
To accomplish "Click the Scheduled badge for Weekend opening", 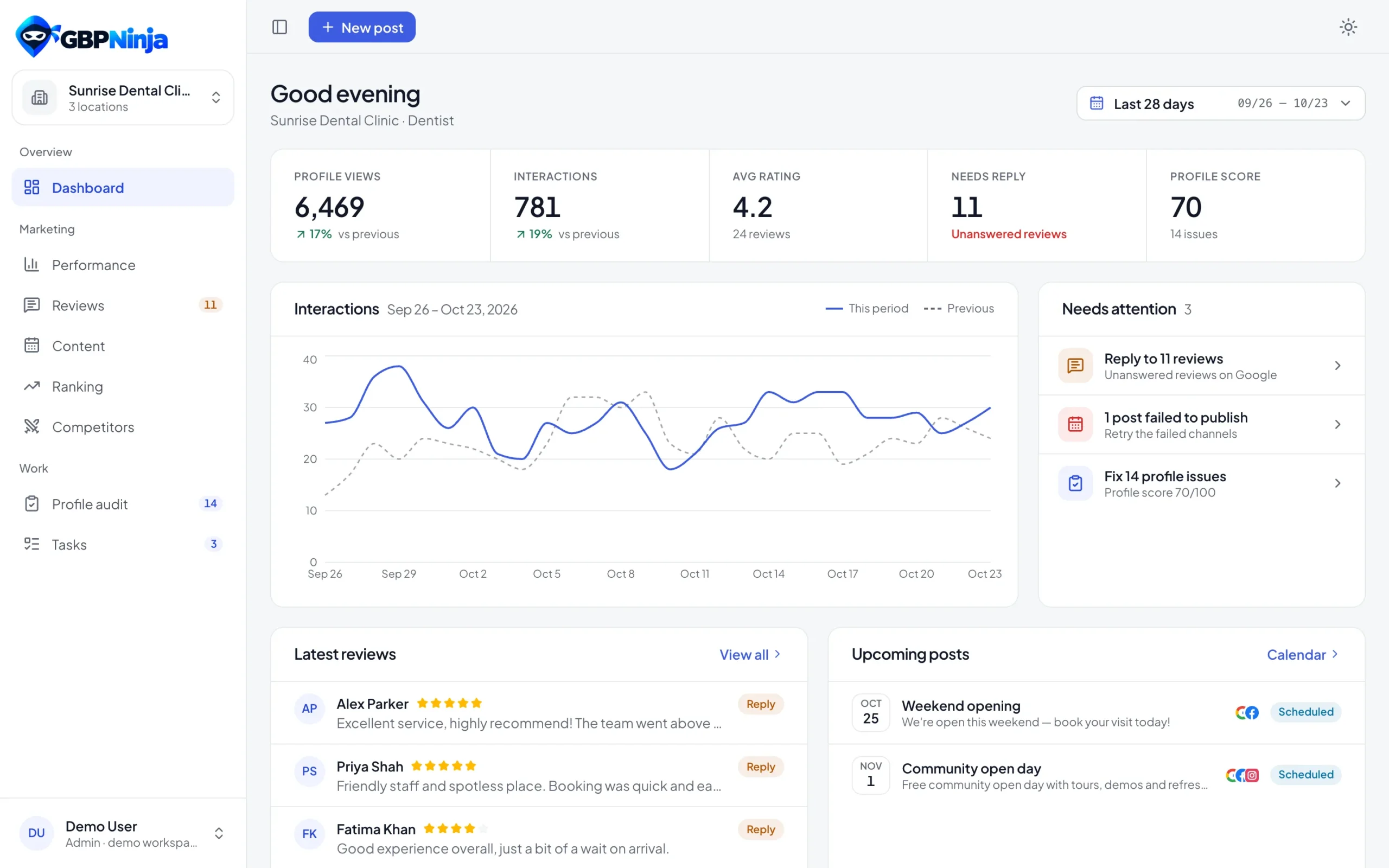I will click(x=1305, y=712).
